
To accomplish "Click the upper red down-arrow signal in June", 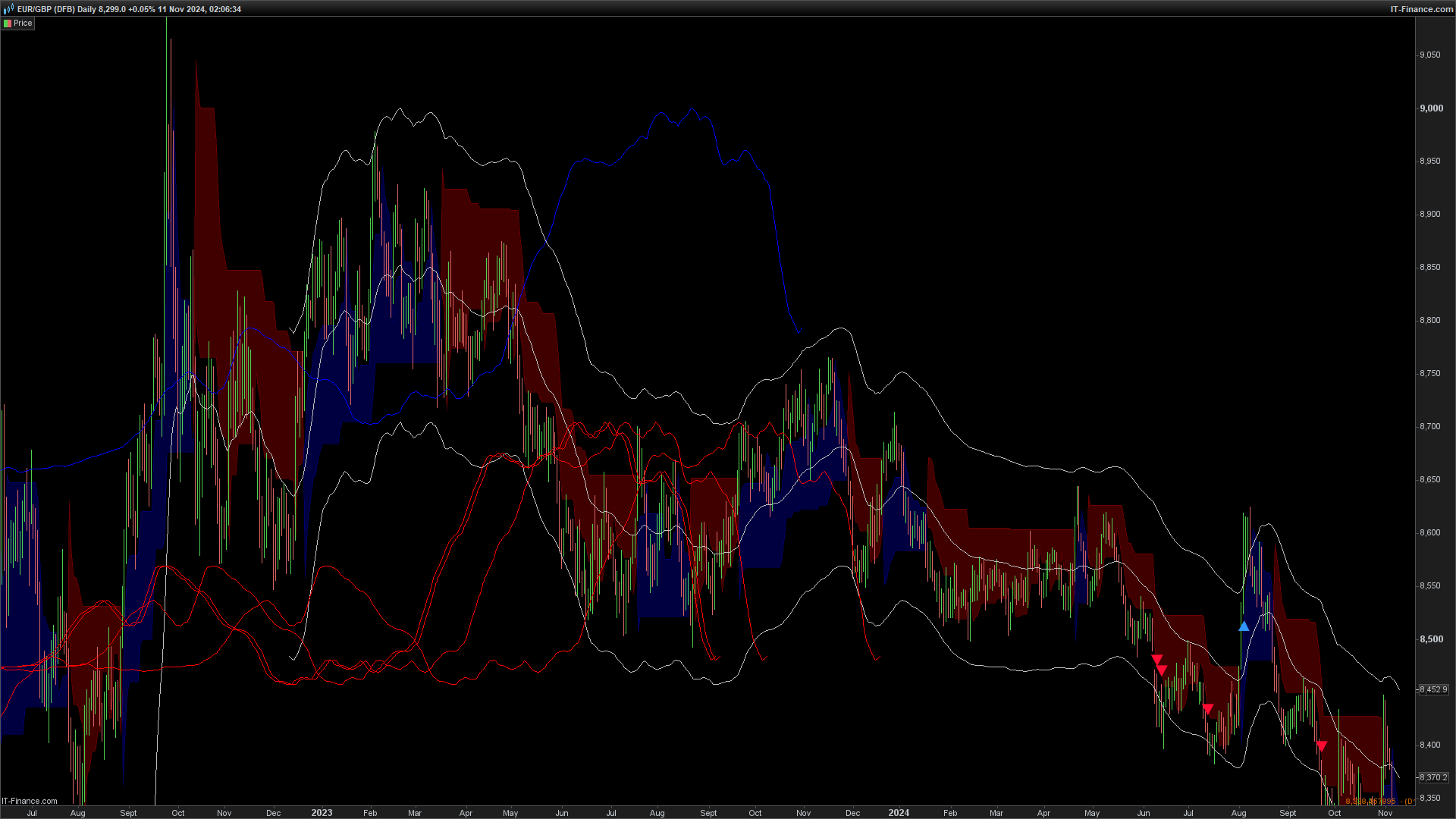I will coord(1156,660).
